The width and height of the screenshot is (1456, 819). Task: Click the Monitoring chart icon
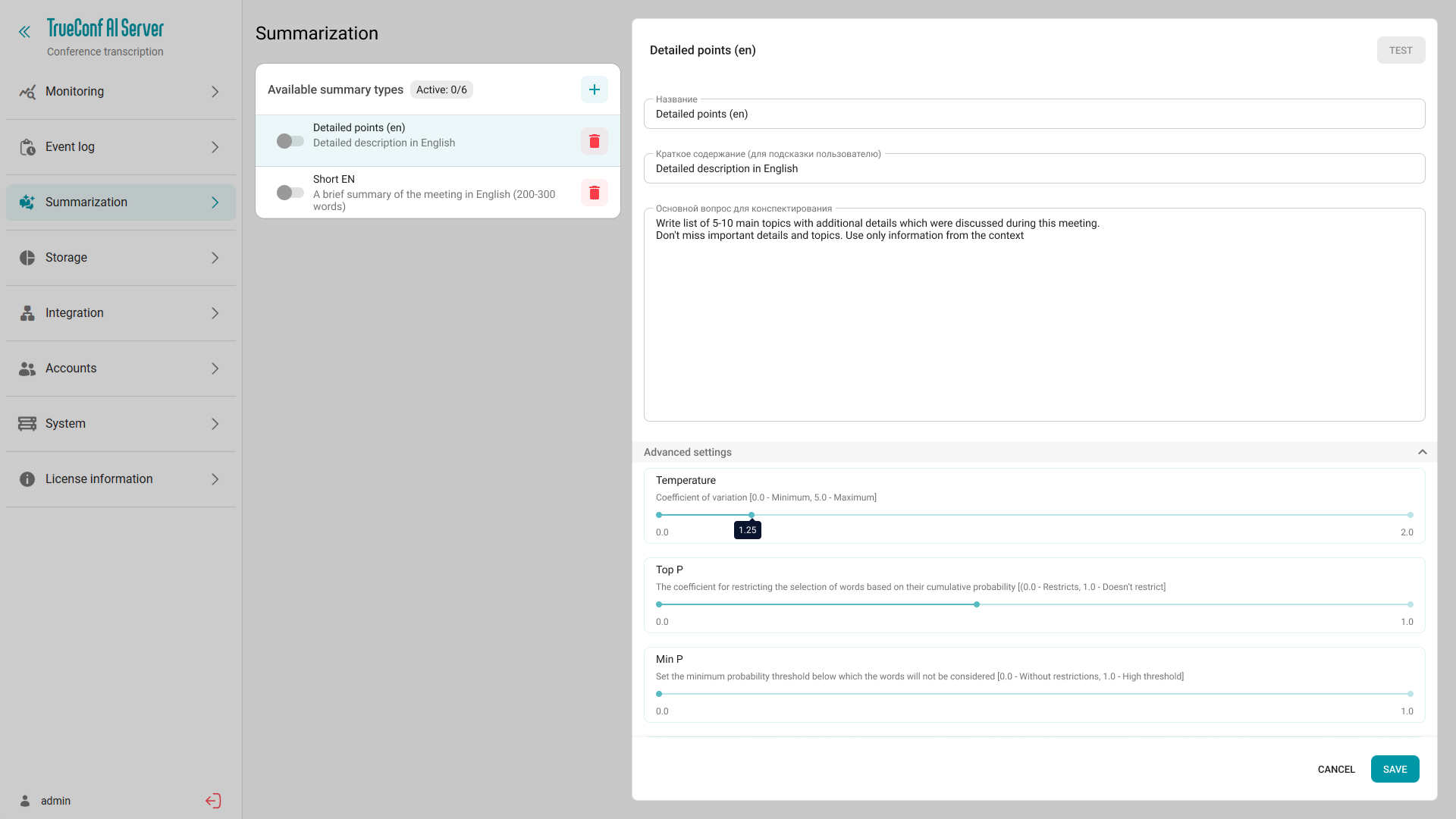[27, 92]
